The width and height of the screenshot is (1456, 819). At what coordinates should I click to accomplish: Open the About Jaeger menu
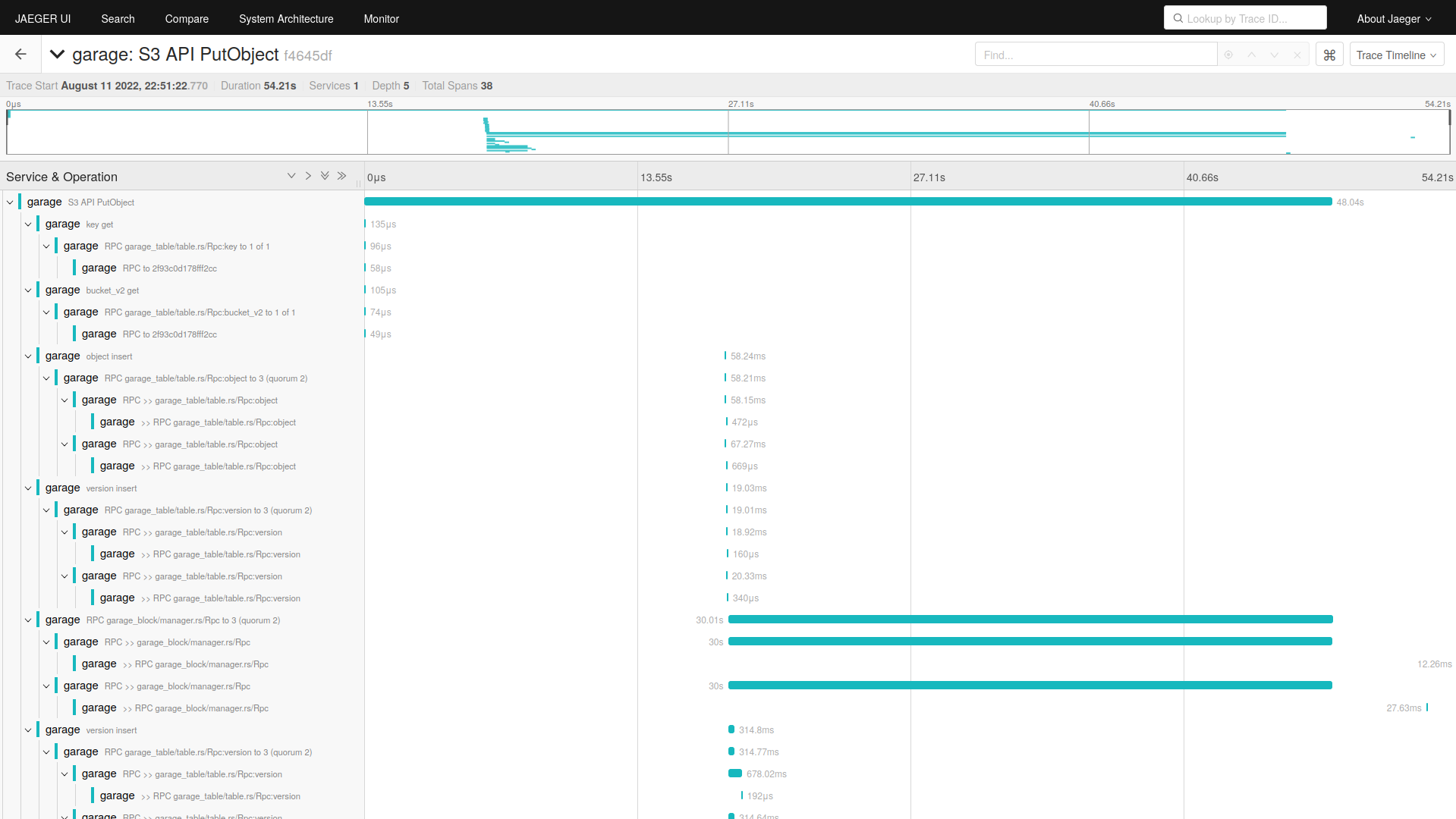1394,18
